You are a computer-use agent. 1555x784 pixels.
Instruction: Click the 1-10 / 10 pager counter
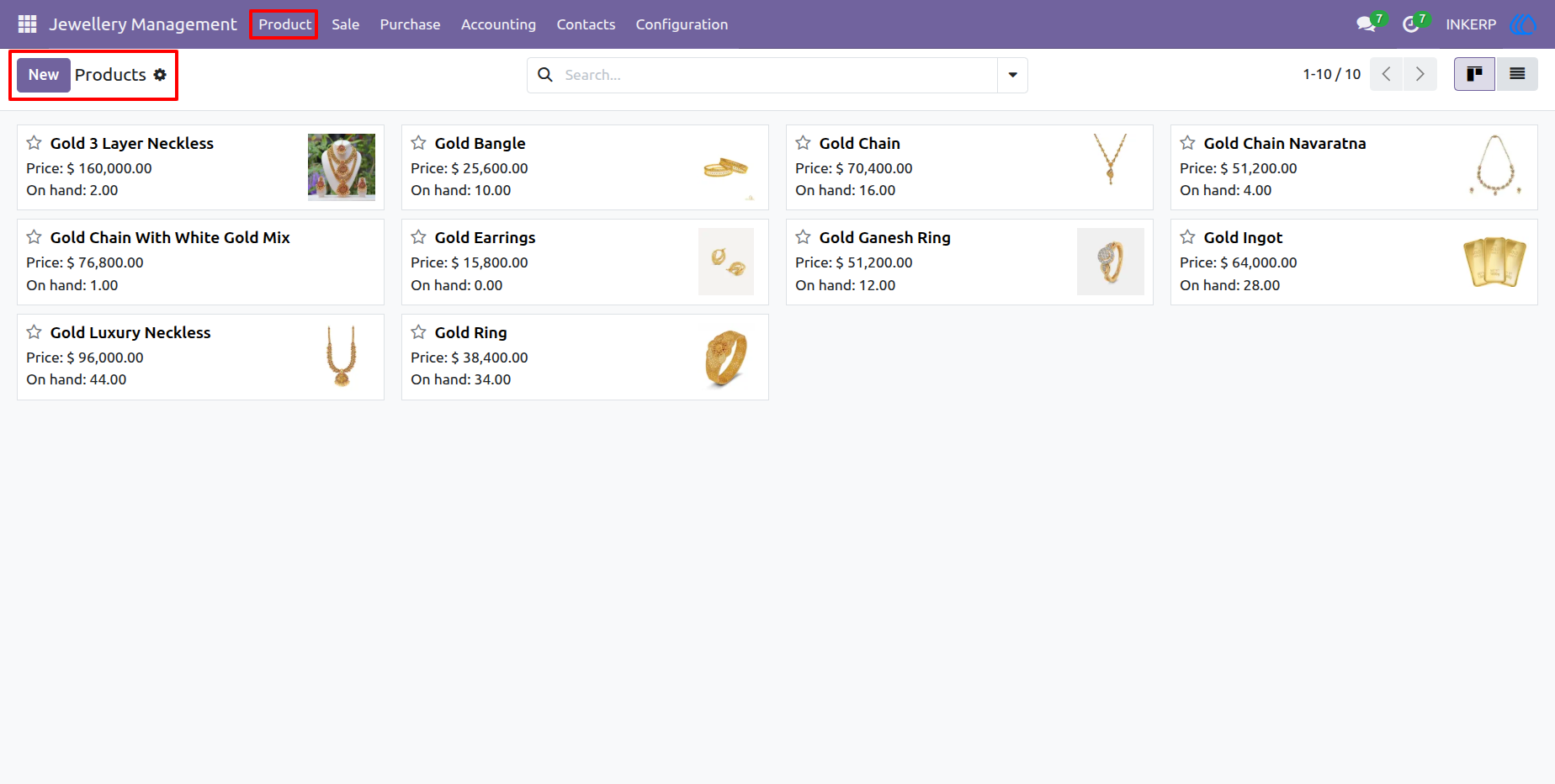[x=1331, y=74]
